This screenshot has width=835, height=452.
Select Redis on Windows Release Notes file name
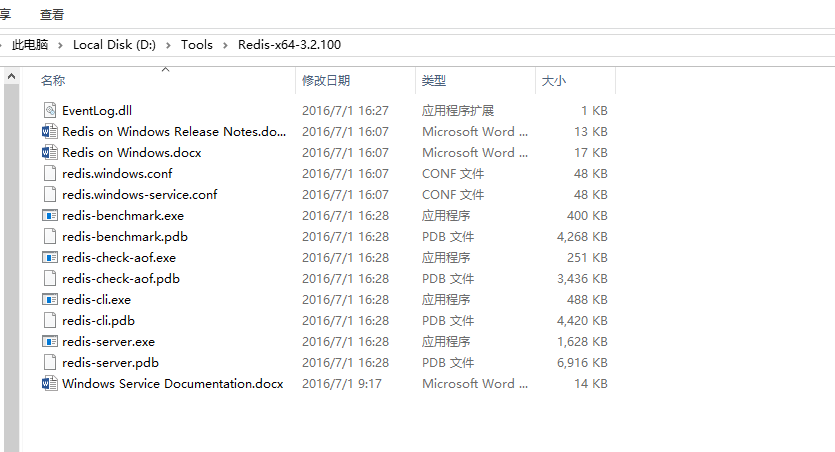click(x=174, y=132)
